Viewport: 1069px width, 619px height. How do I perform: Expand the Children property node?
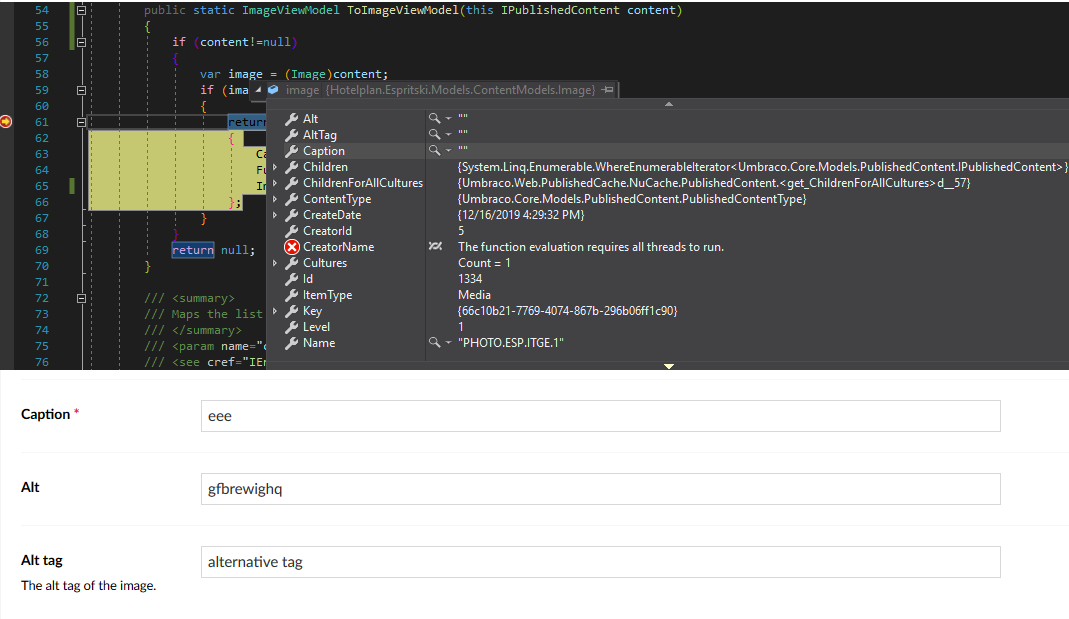[276, 167]
